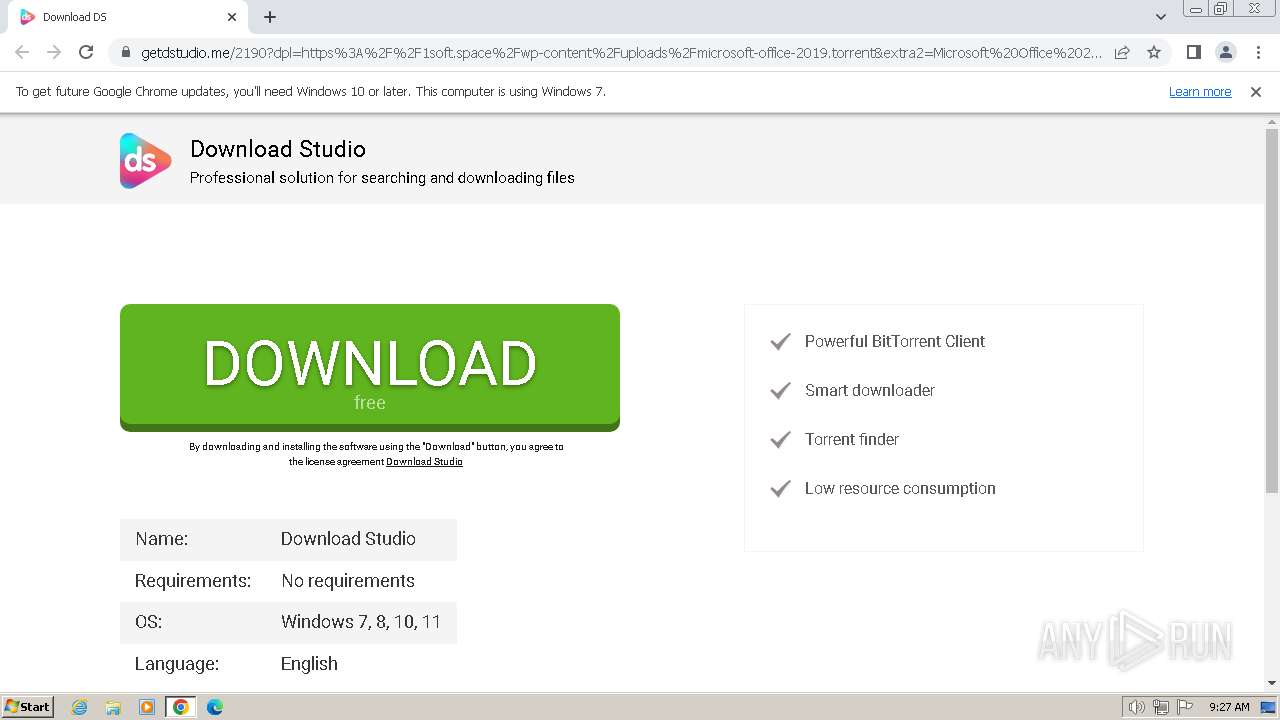
Task: Click the Low resource consumption checkmark icon
Action: click(x=780, y=488)
